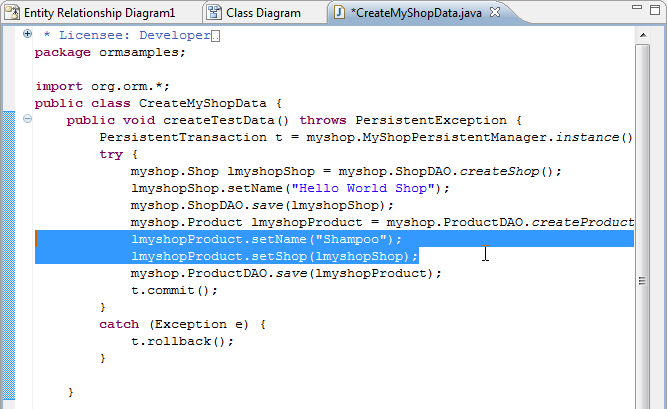This screenshot has height=409, width=667.
Task: Expand the folded license comment
Action: pyautogui.click(x=27, y=34)
